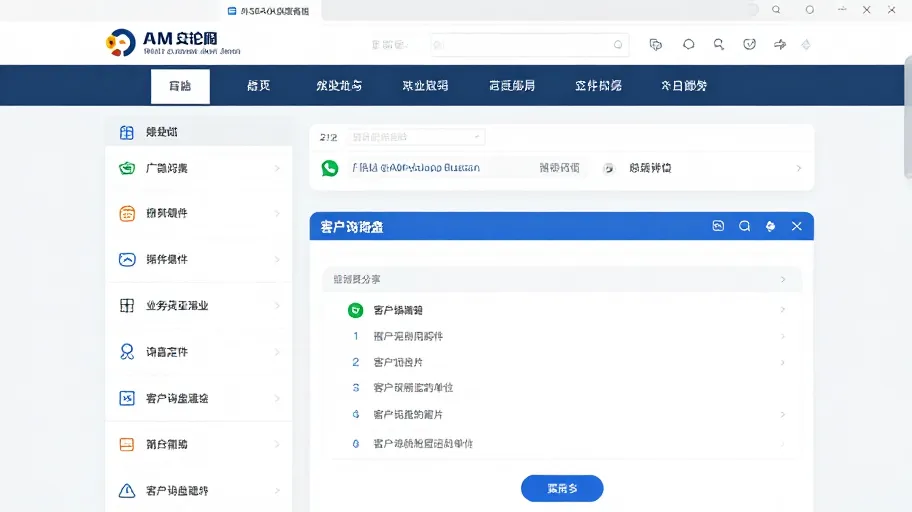Expand the award ribbon row's chevron in the sidebar
Screen dimensions: 912x512
coord(277,352)
